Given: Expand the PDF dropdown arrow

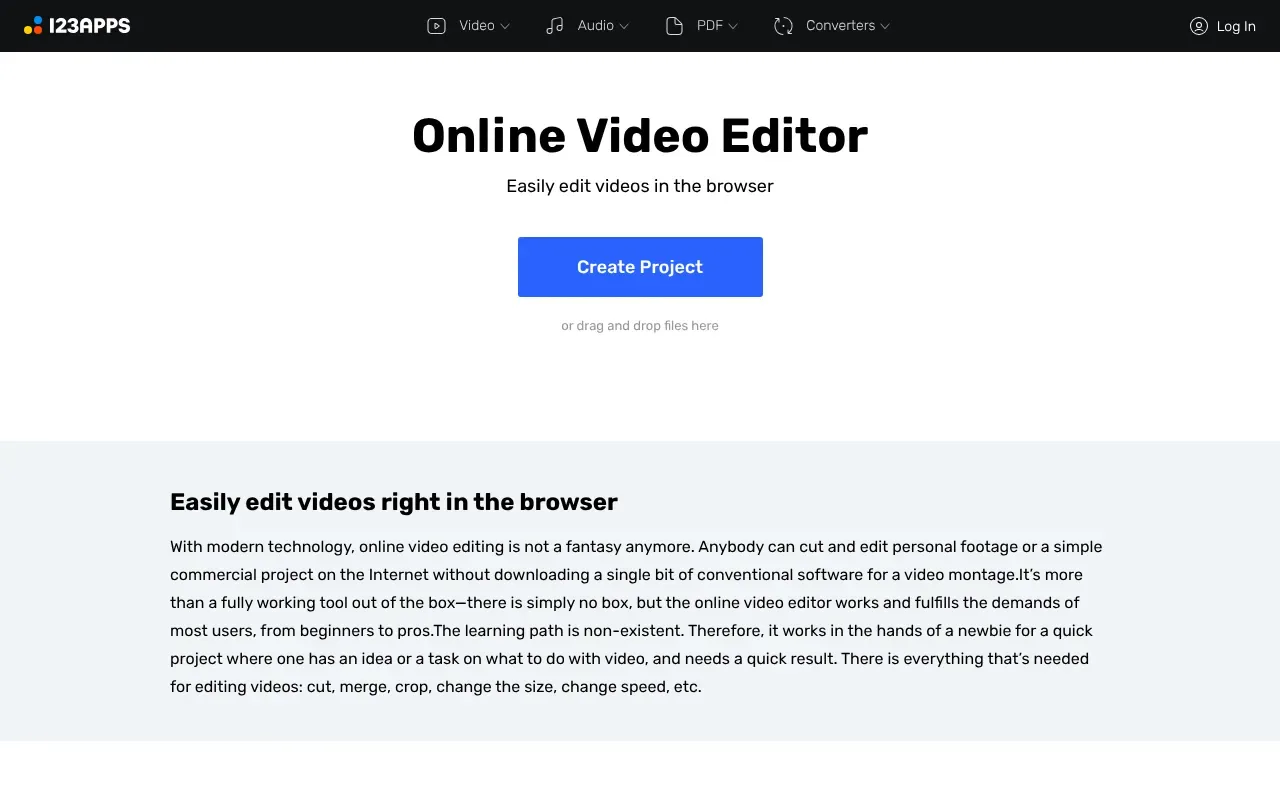Looking at the screenshot, I should [x=731, y=26].
